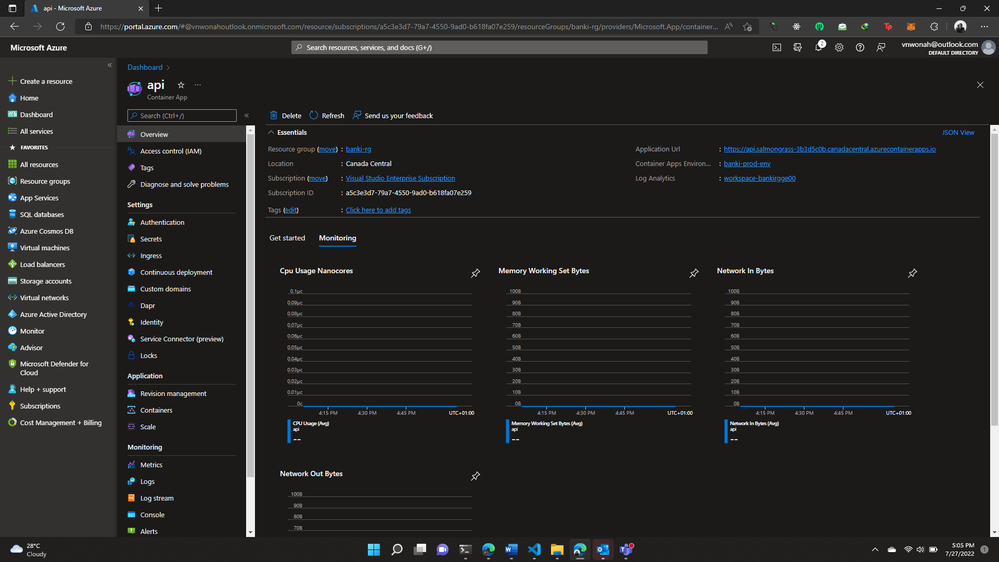Open the notifications bell icon
This screenshot has height=562, width=999.
click(x=818, y=47)
